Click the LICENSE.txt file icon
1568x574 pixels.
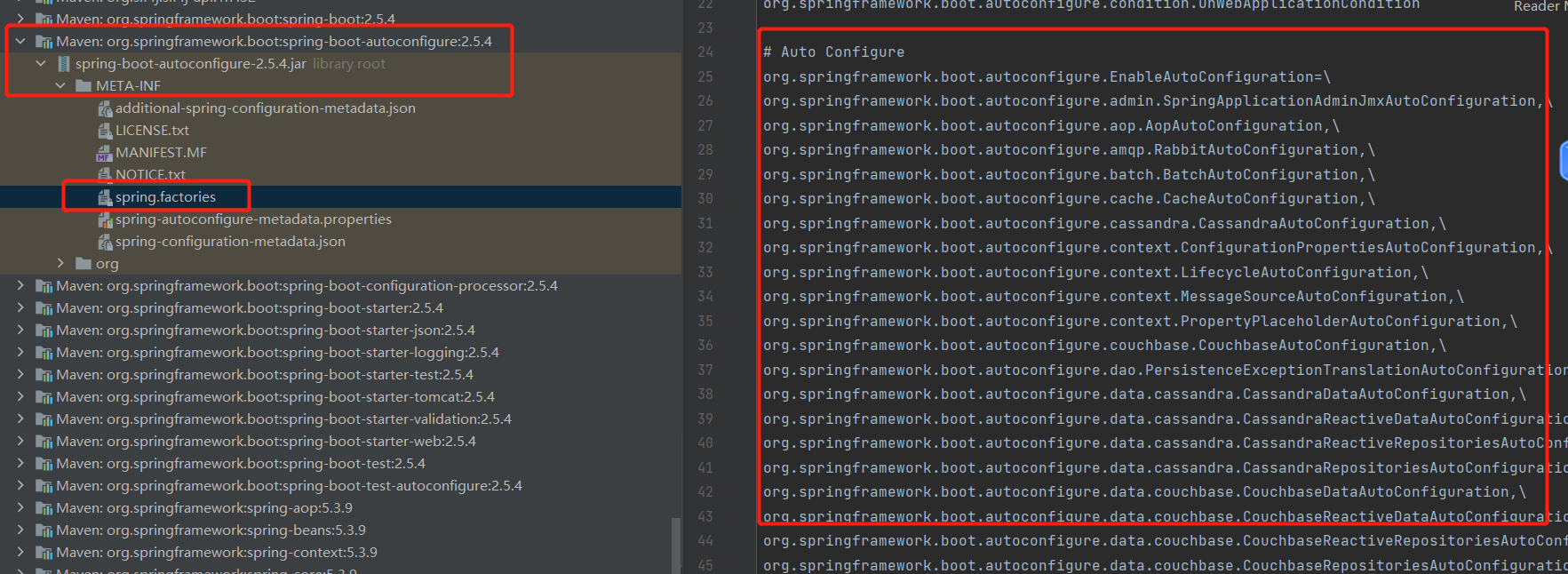105,131
